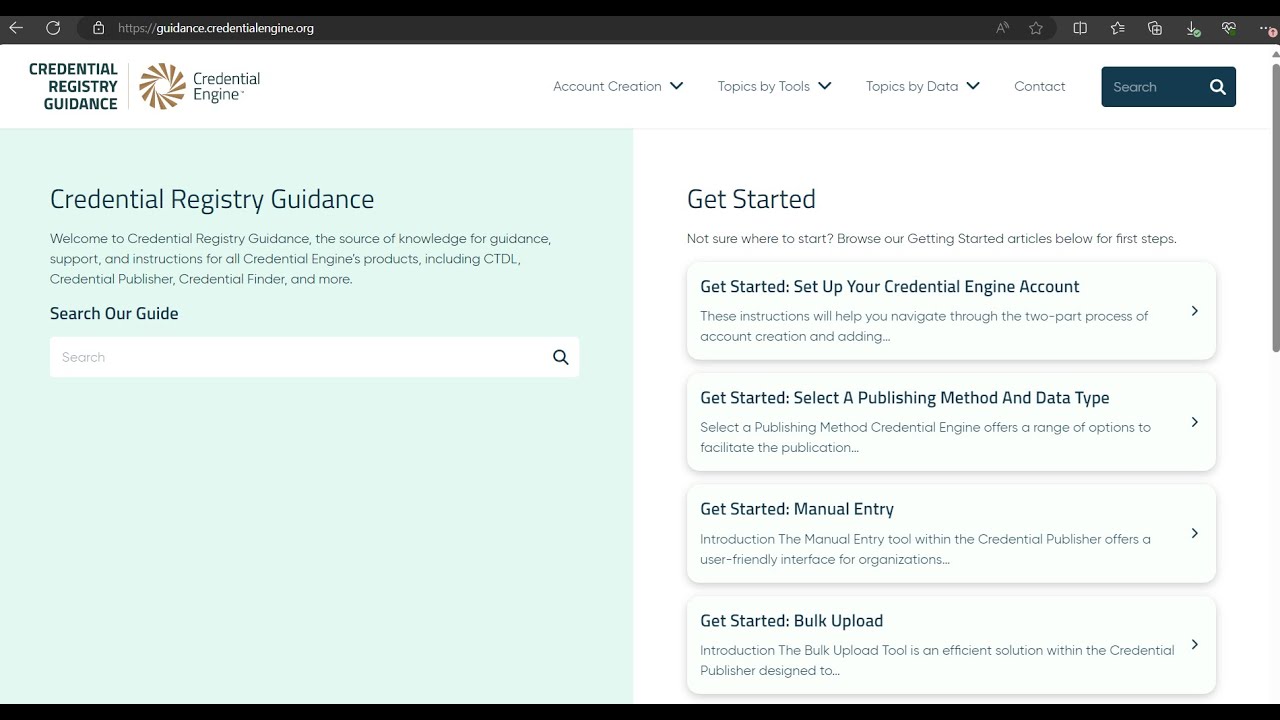
Task: Click the Get Started heading
Action: (x=751, y=199)
